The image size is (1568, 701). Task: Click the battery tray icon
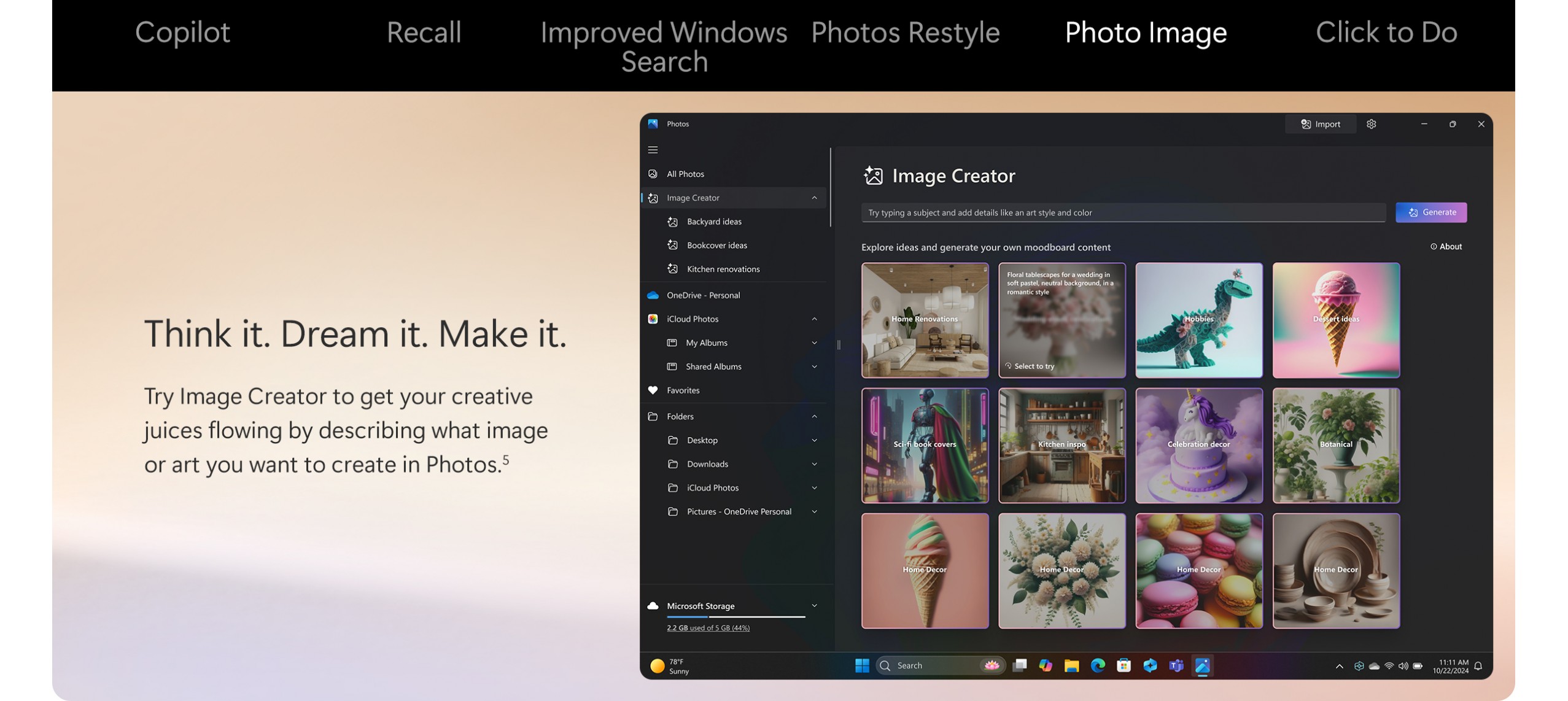(x=1418, y=666)
